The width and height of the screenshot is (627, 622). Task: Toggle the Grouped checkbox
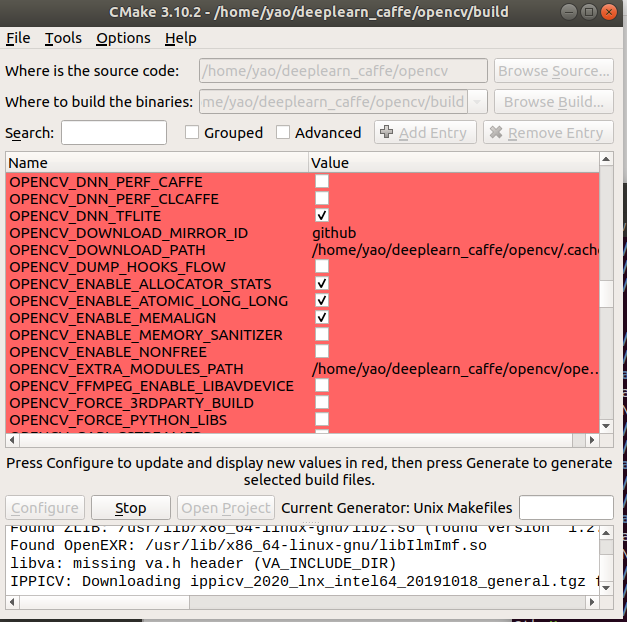coord(192,133)
